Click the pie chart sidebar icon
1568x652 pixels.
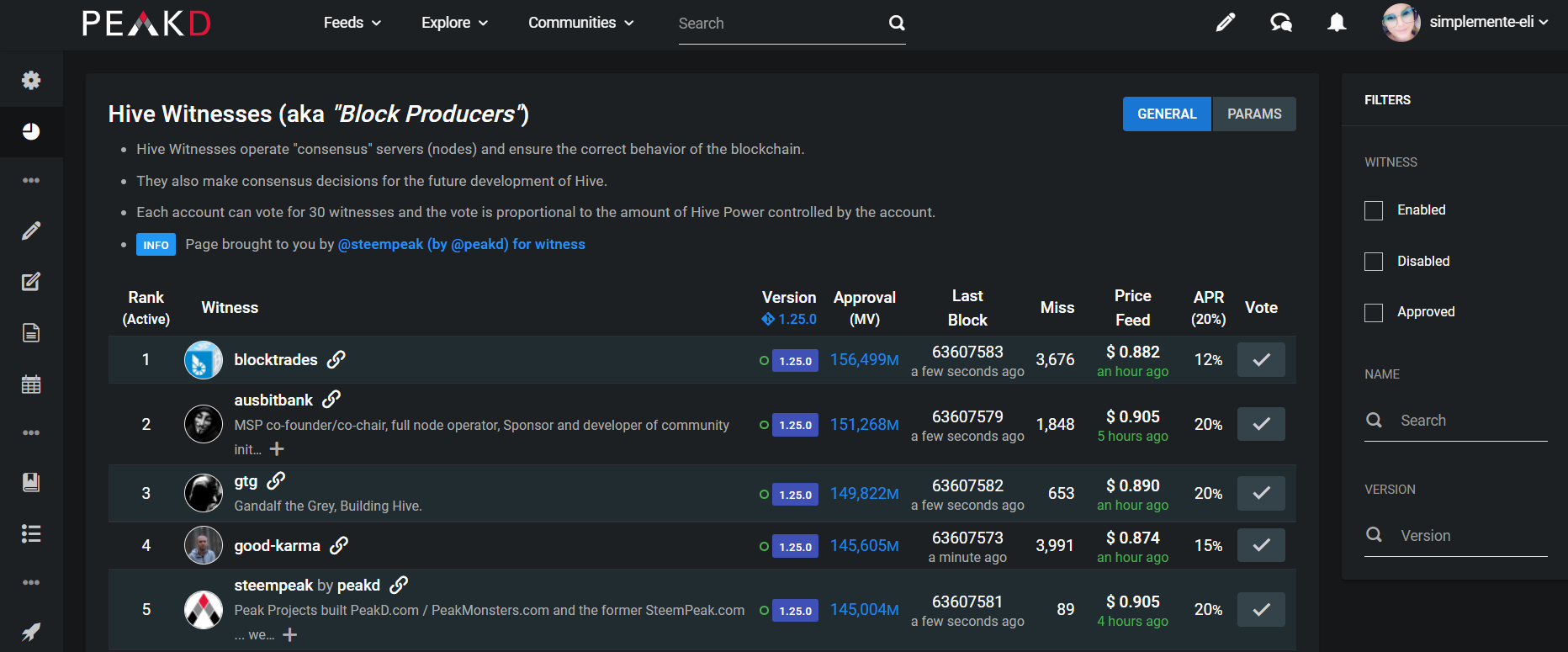pos(31,131)
